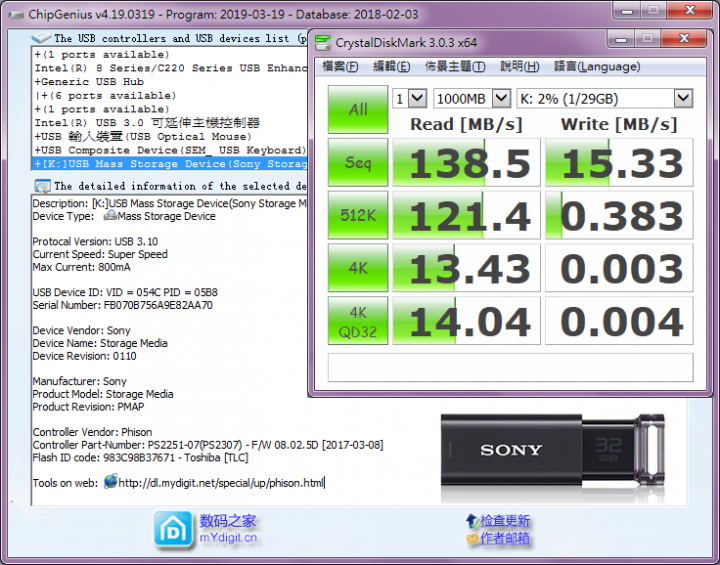Click the Current Speed: Super Speed line
The height and width of the screenshot is (565, 720).
coord(100,254)
